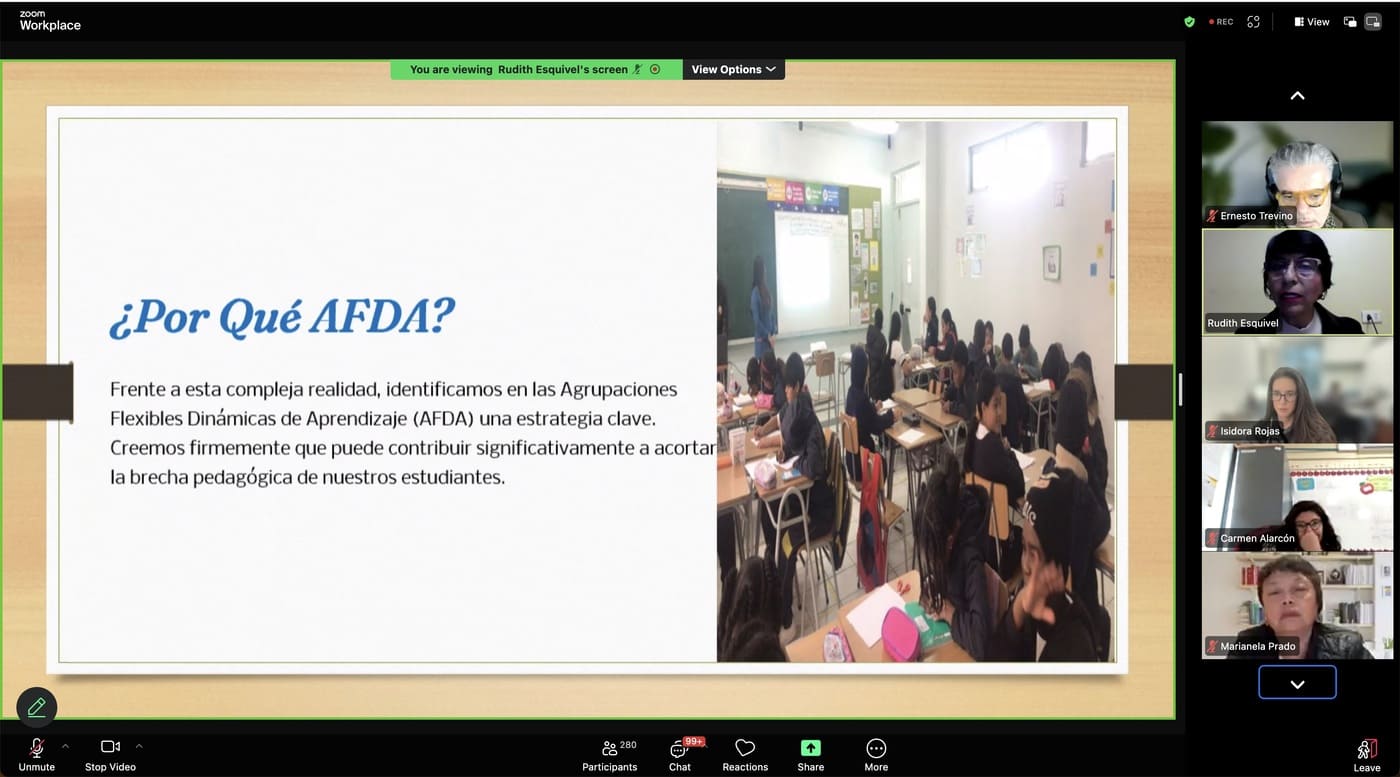Screen dimensions: 1400x777
Task: Open the Participants panel
Action: click(x=610, y=755)
